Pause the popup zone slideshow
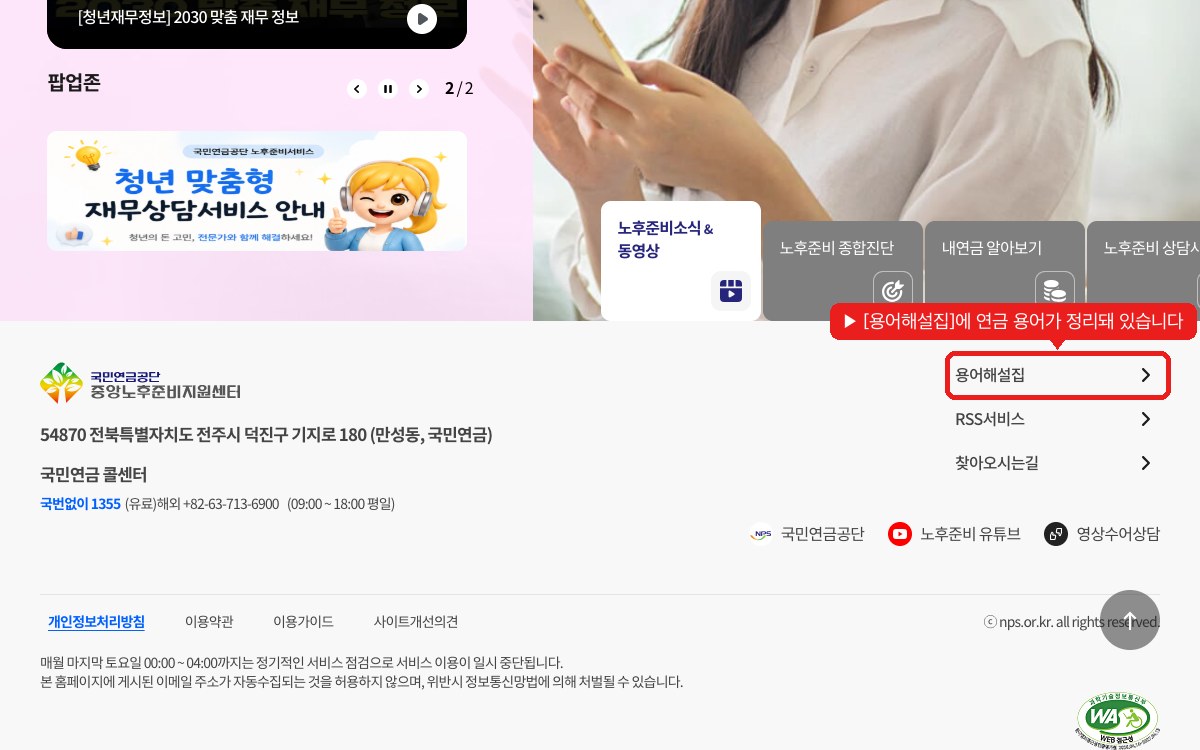 pyautogui.click(x=388, y=89)
